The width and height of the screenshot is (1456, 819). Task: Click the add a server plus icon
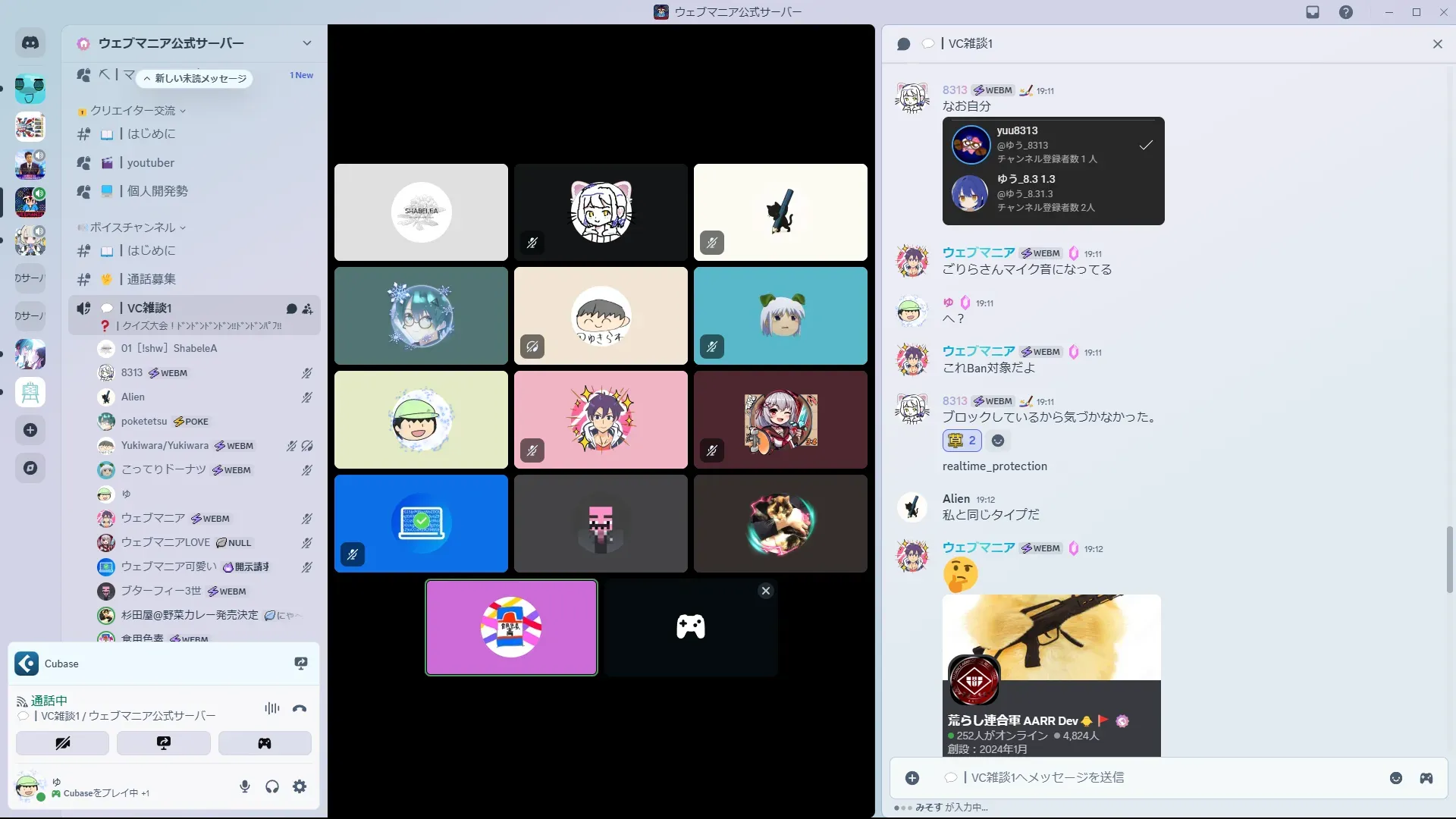pos(30,430)
